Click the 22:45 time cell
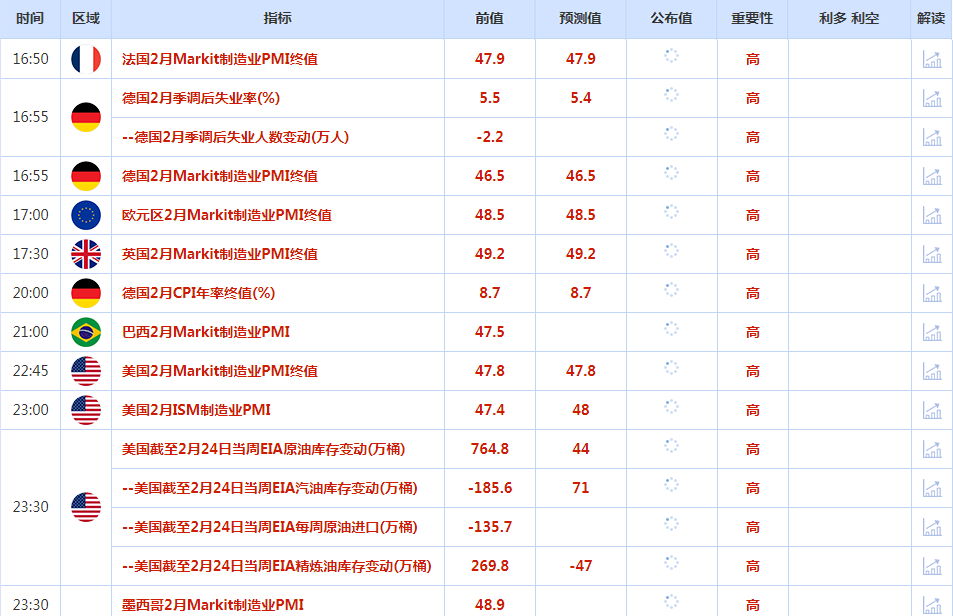953x616 pixels. coord(30,371)
